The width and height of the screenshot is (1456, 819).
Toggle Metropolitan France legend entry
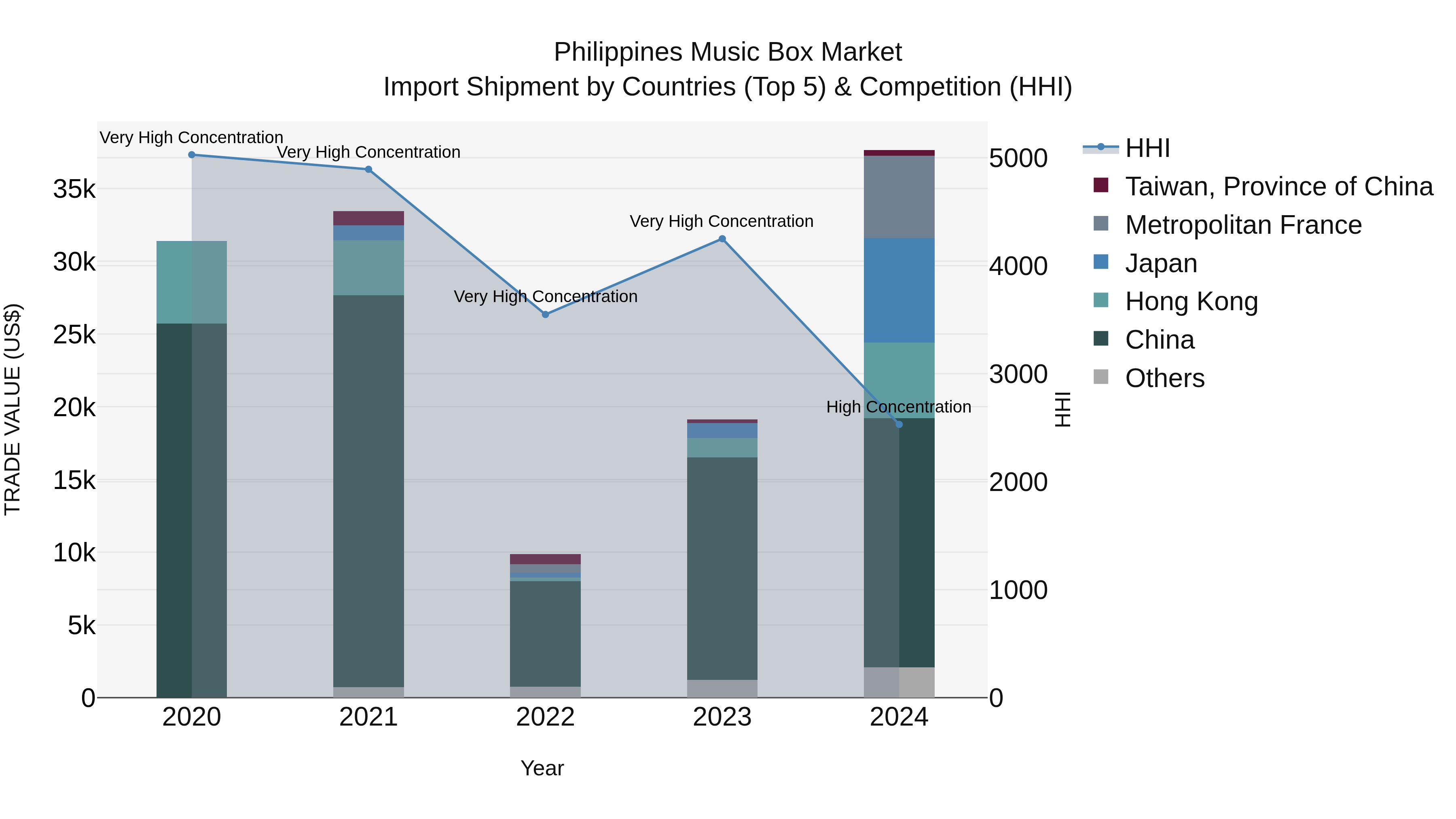(1227, 224)
